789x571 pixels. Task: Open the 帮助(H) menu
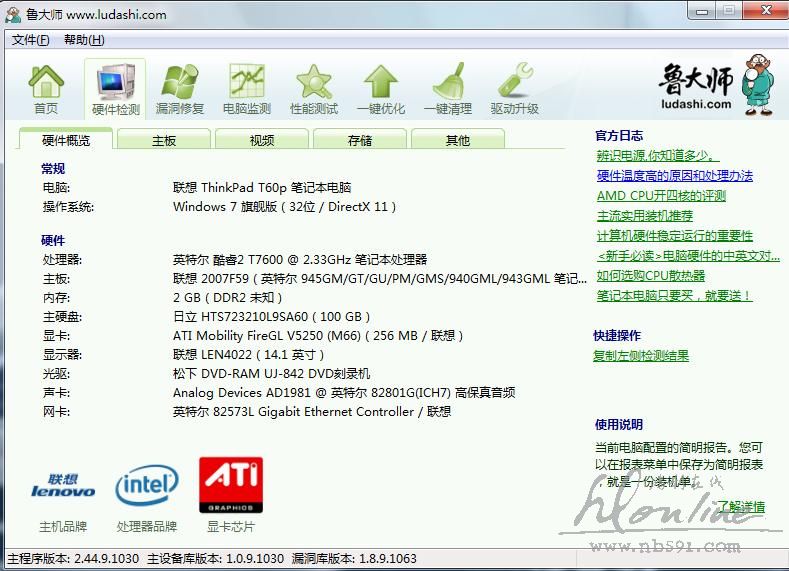[84, 40]
